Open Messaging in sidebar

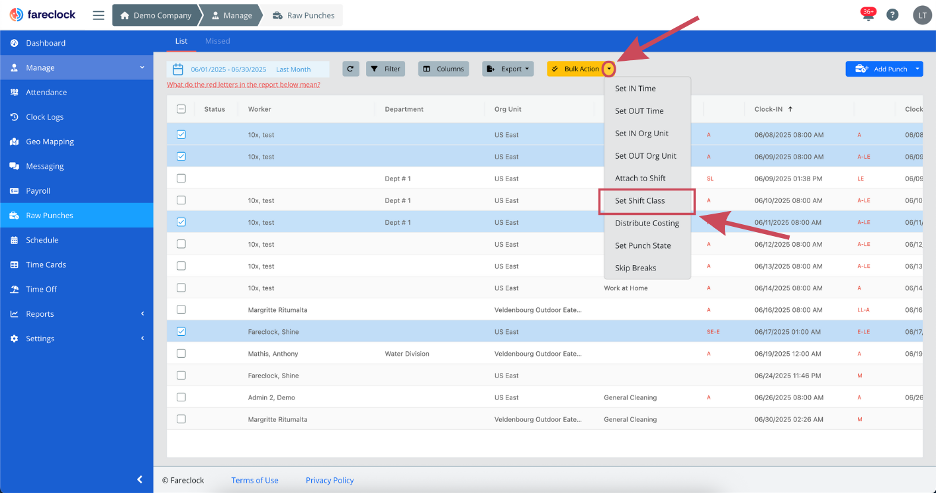coord(76,166)
